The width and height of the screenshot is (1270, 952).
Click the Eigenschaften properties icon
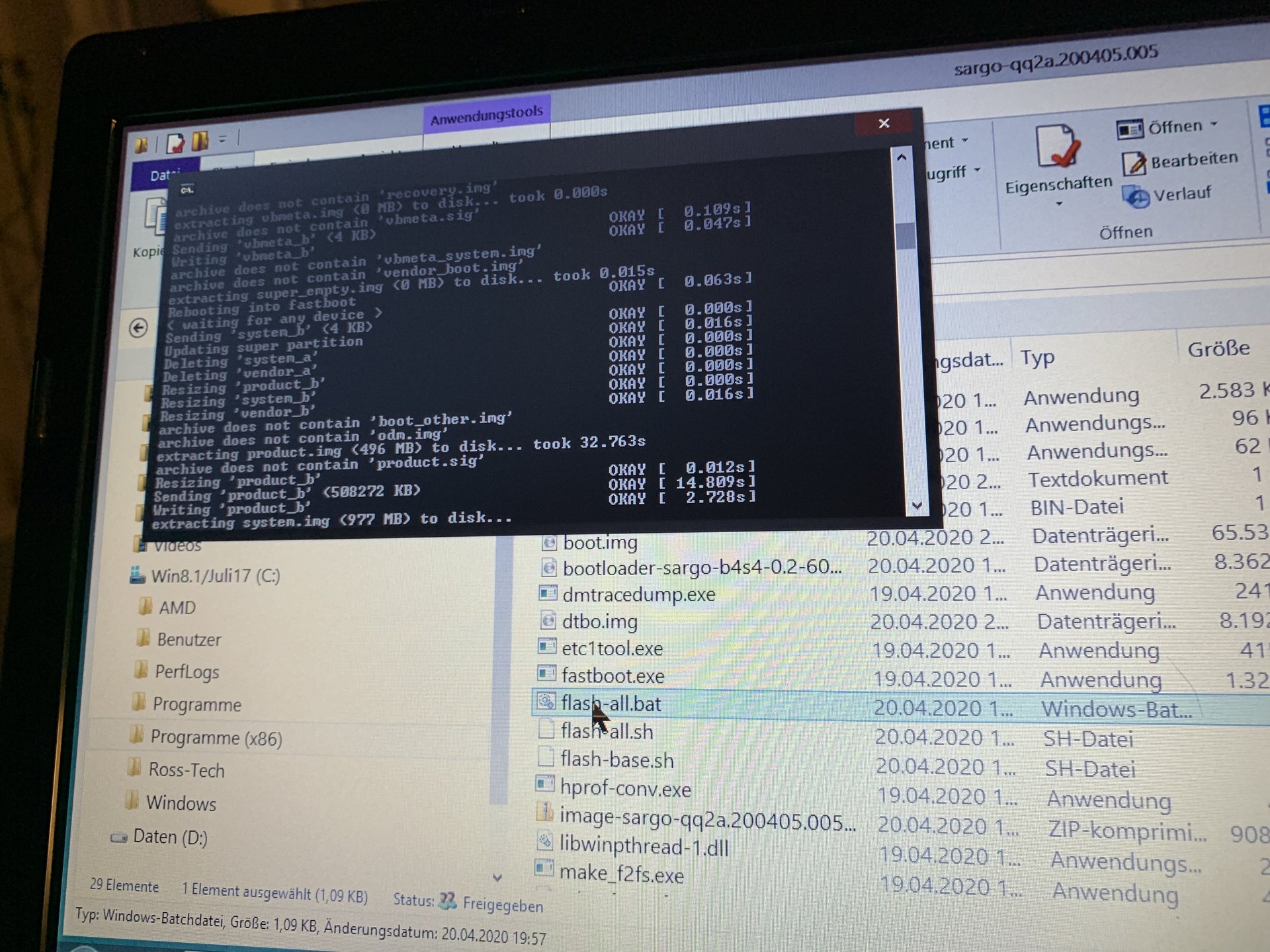pyautogui.click(x=1058, y=147)
